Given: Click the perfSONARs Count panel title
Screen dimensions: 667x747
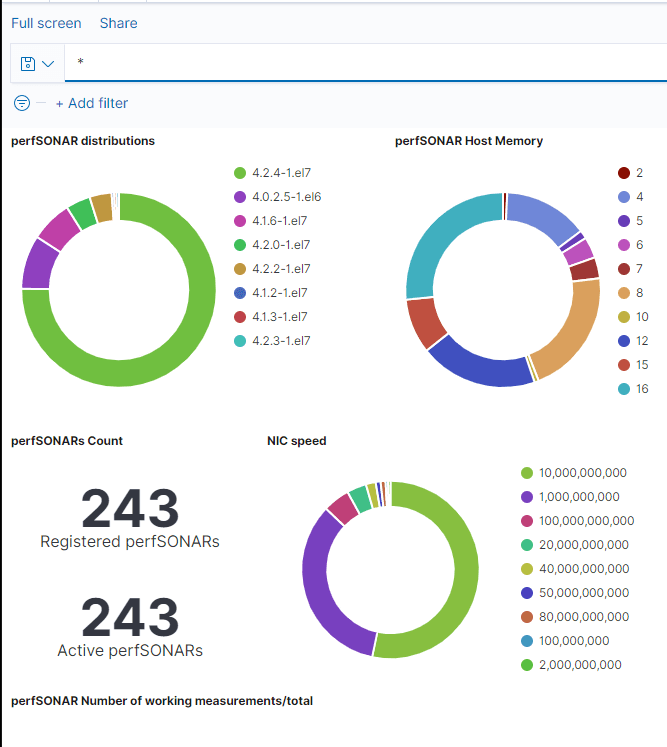Looking at the screenshot, I should 67,441.
